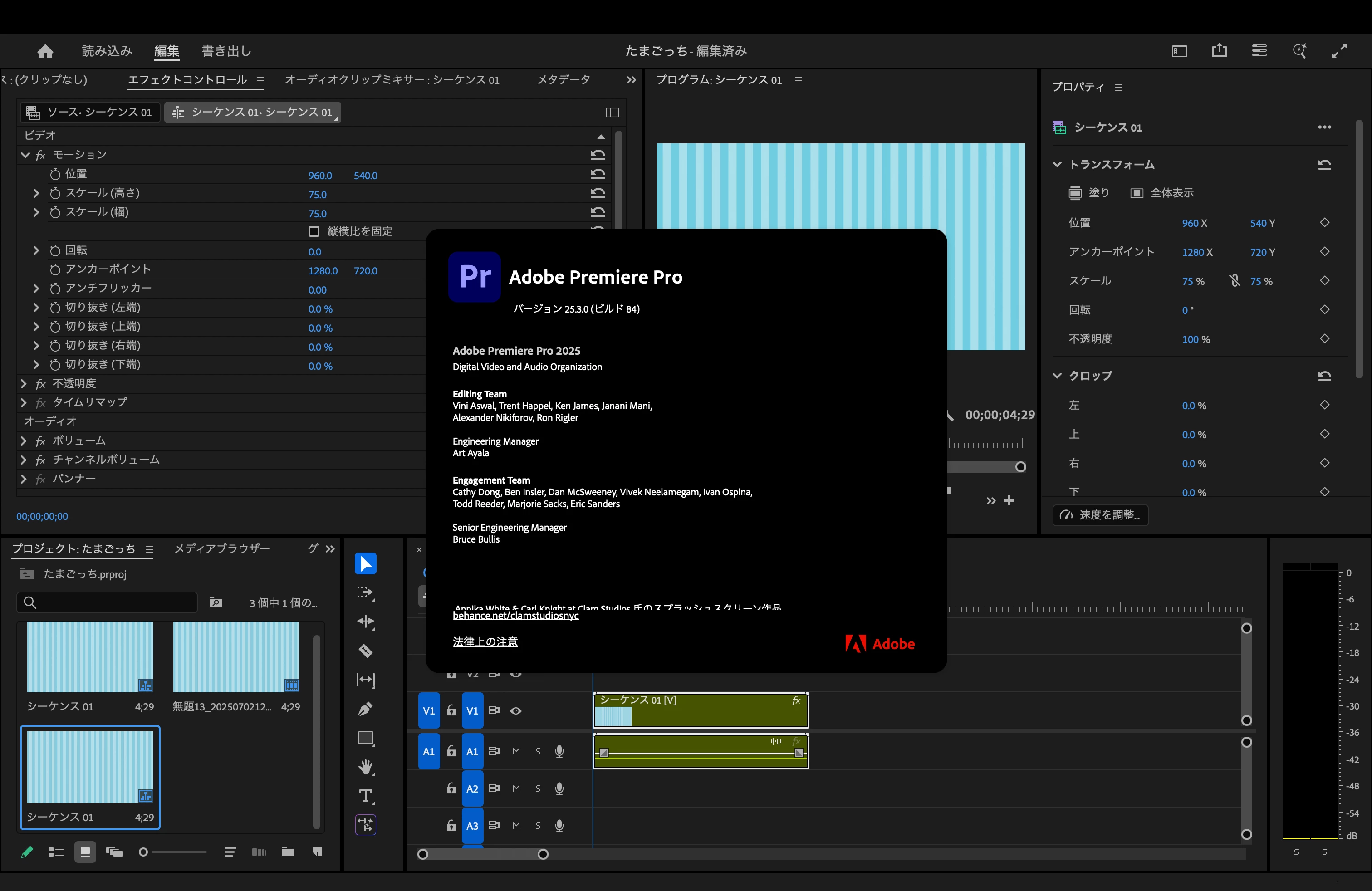Open the メディアブラウザー tab
Image resolution: width=1372 pixels, height=891 pixels.
coord(222,548)
